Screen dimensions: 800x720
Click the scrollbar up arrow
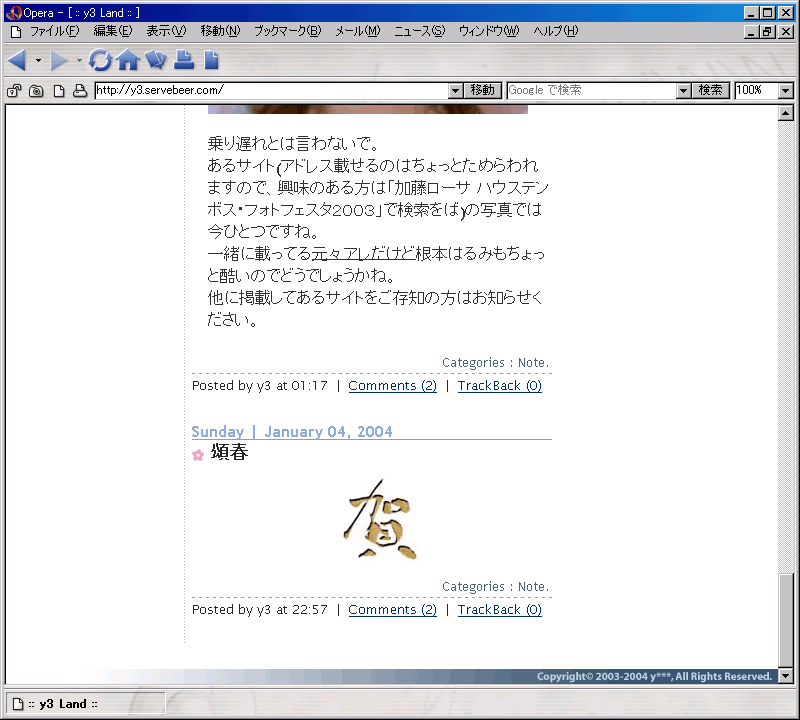[x=786, y=113]
